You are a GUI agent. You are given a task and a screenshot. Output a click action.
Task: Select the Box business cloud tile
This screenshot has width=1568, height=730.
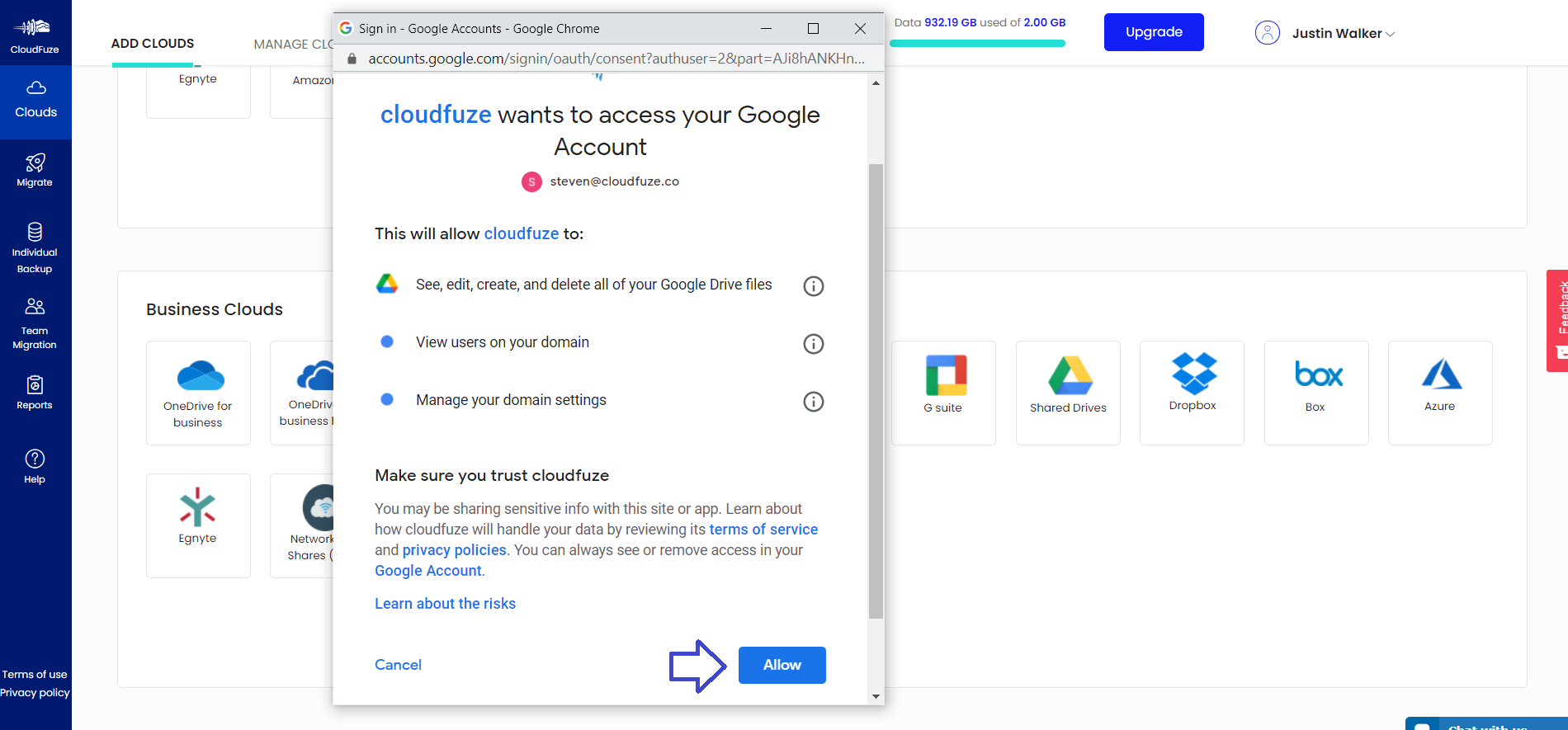(1316, 393)
